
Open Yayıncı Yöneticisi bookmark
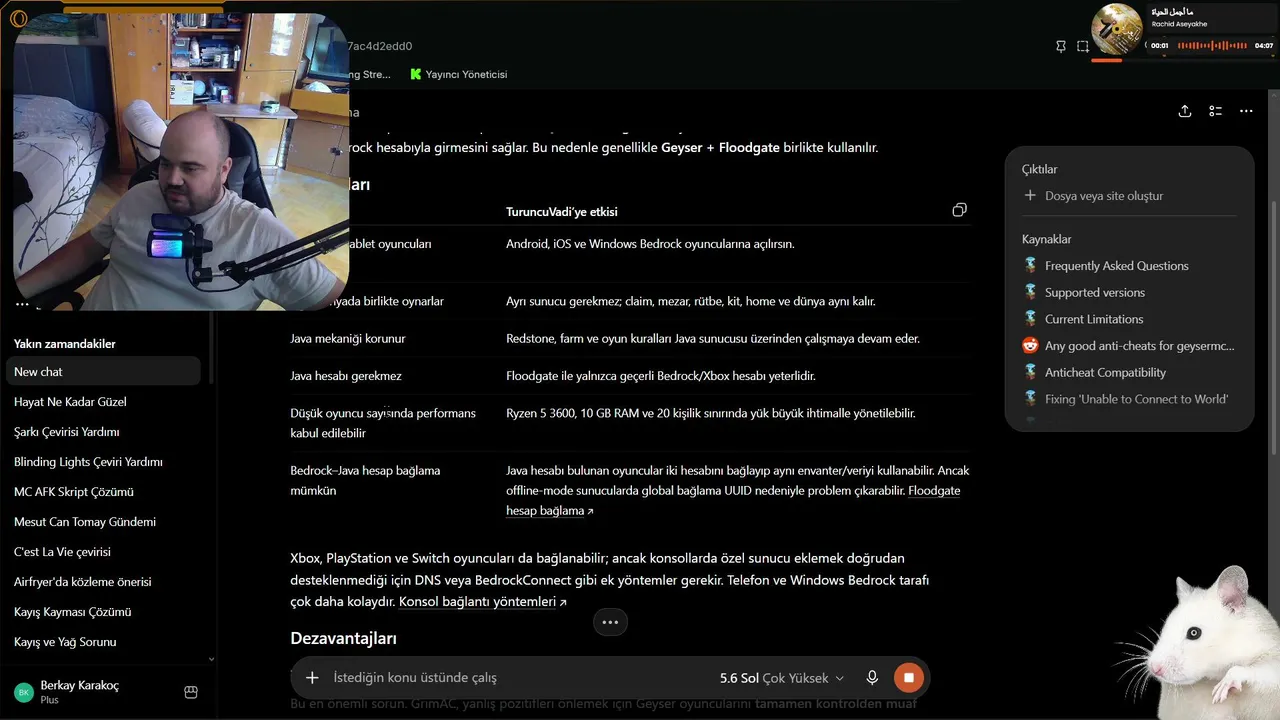459,74
